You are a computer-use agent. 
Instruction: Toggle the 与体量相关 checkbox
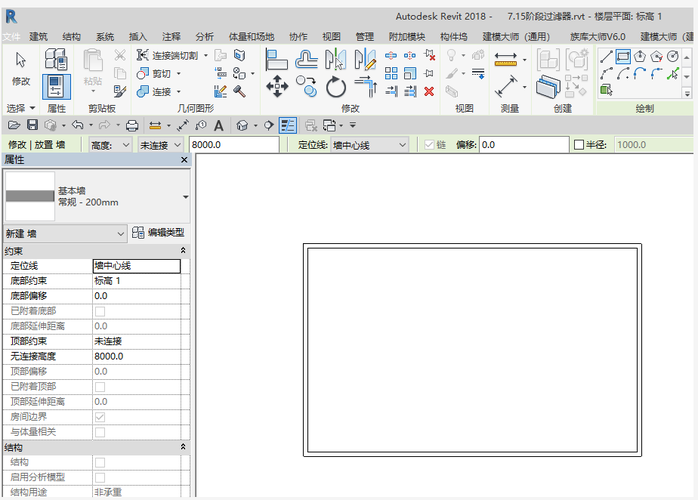(100, 432)
